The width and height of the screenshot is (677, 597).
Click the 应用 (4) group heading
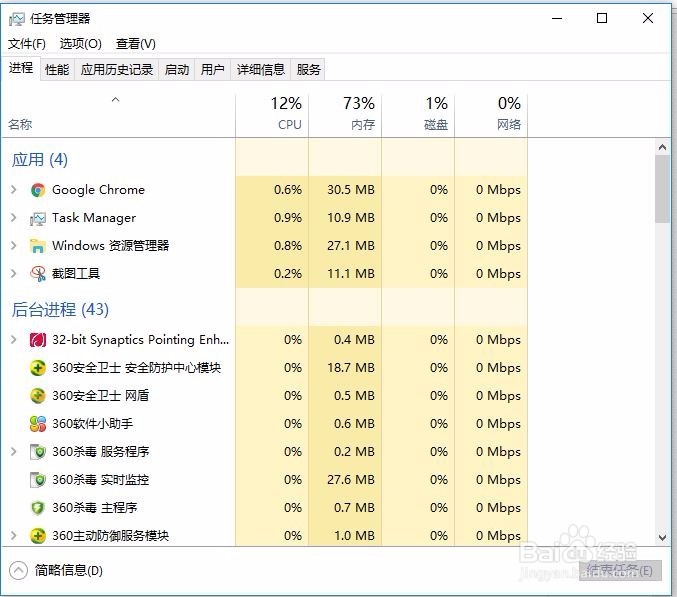tap(40, 160)
